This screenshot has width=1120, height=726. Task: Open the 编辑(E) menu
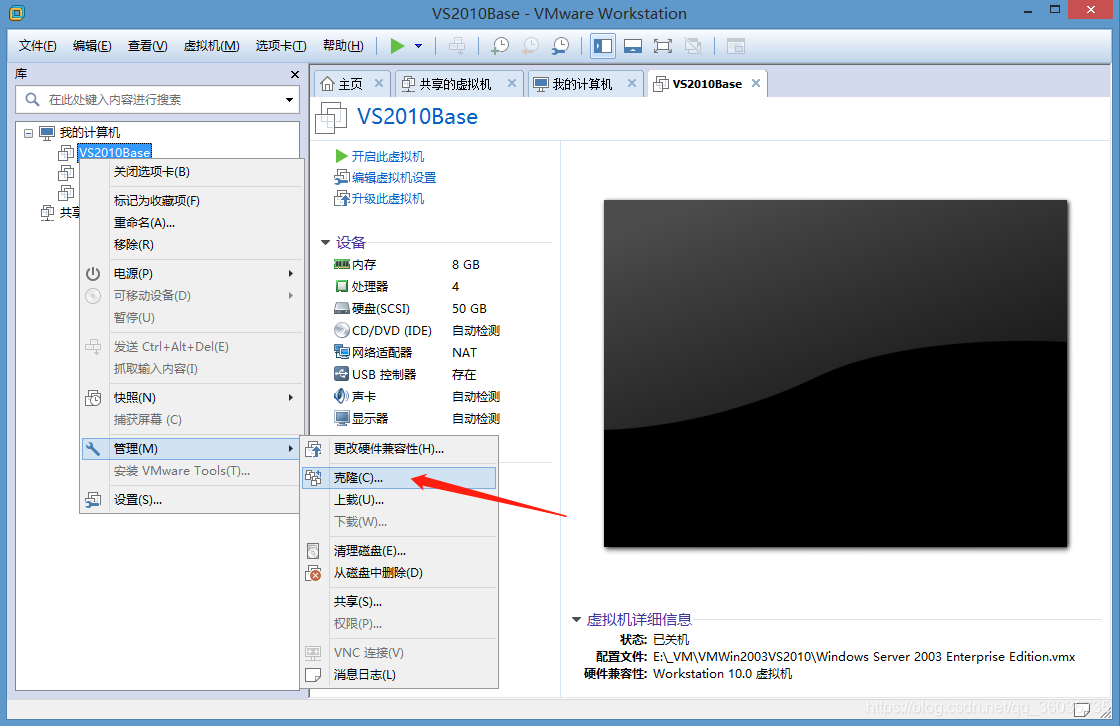(x=92, y=46)
